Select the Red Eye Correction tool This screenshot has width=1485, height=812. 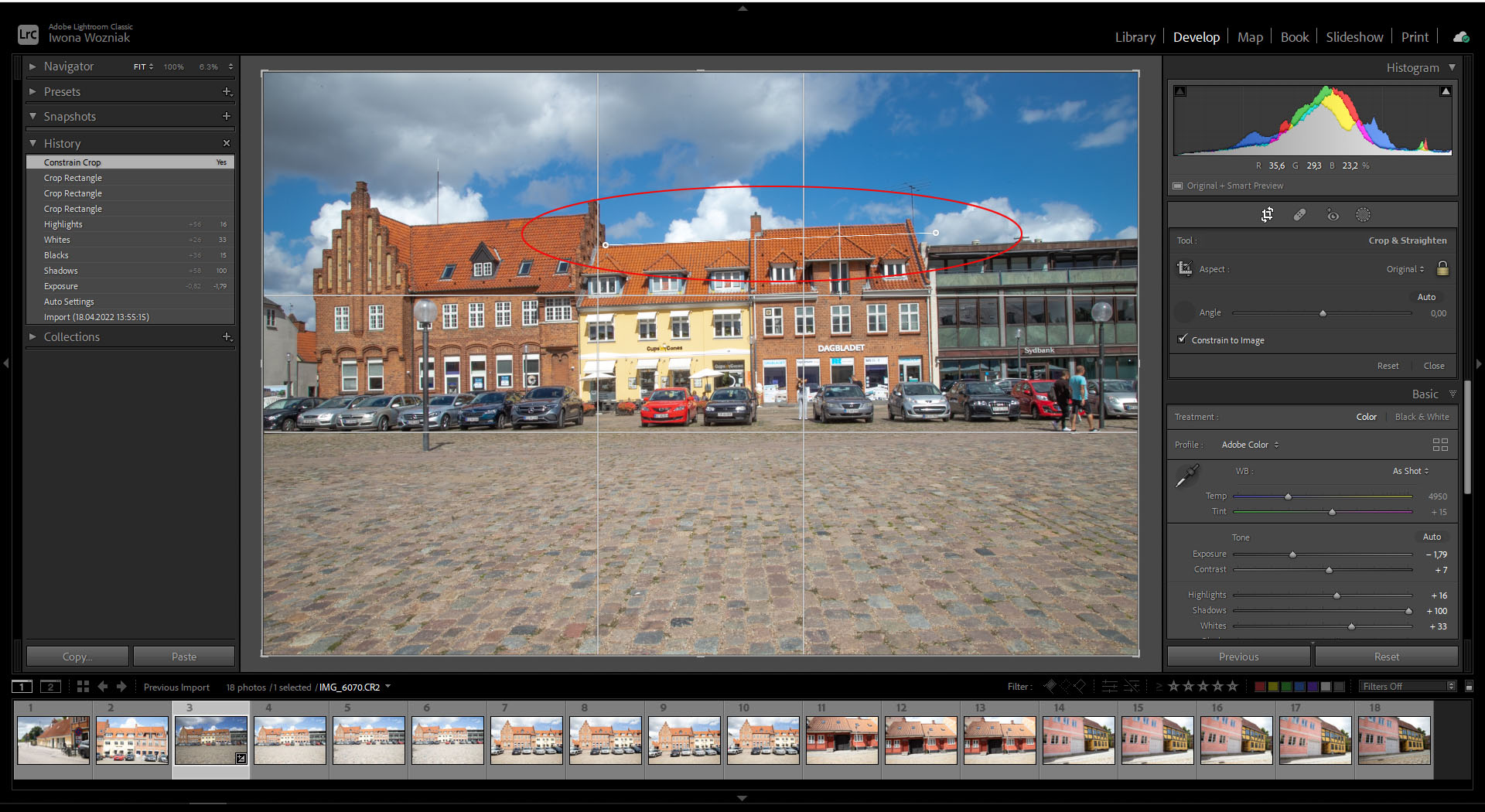(1332, 215)
